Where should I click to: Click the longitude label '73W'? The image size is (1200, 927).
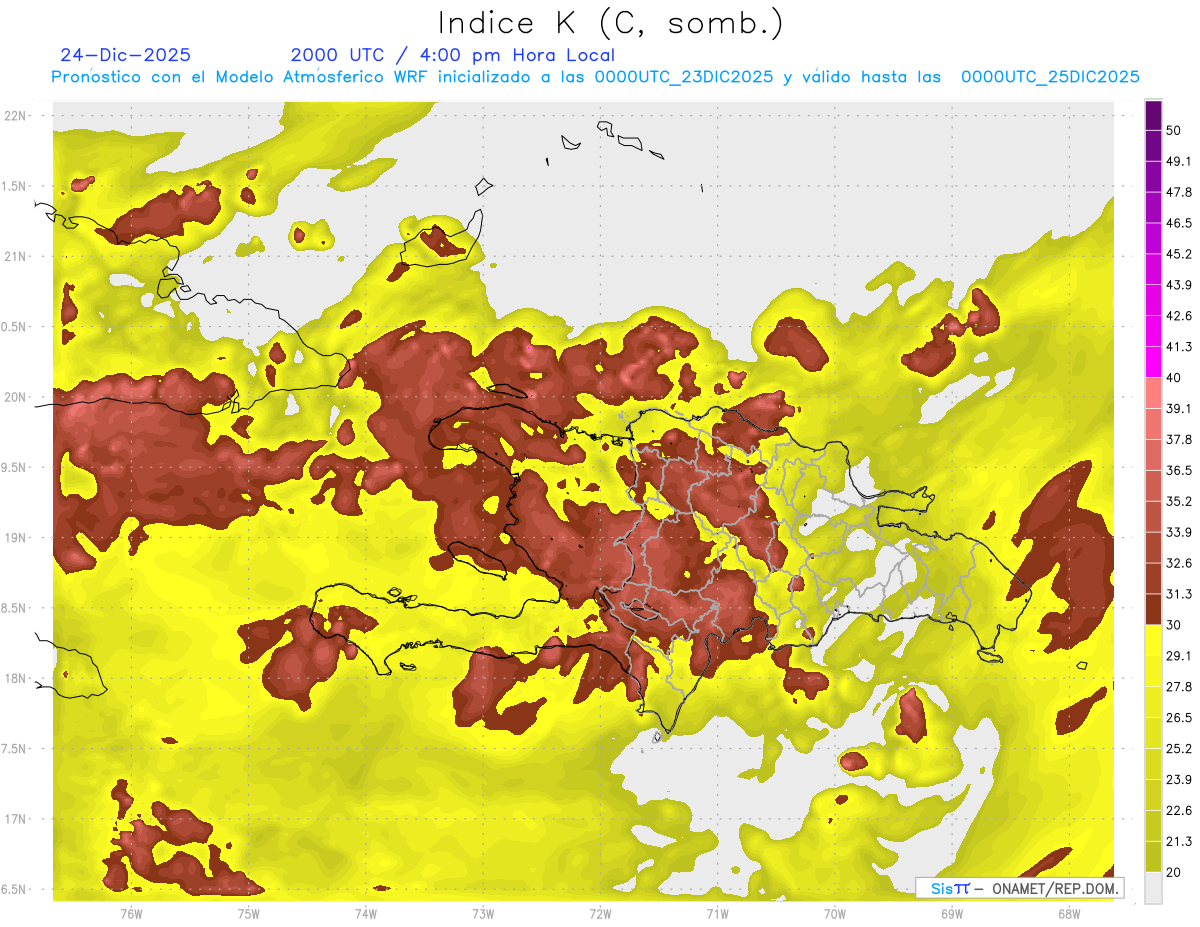(483, 914)
